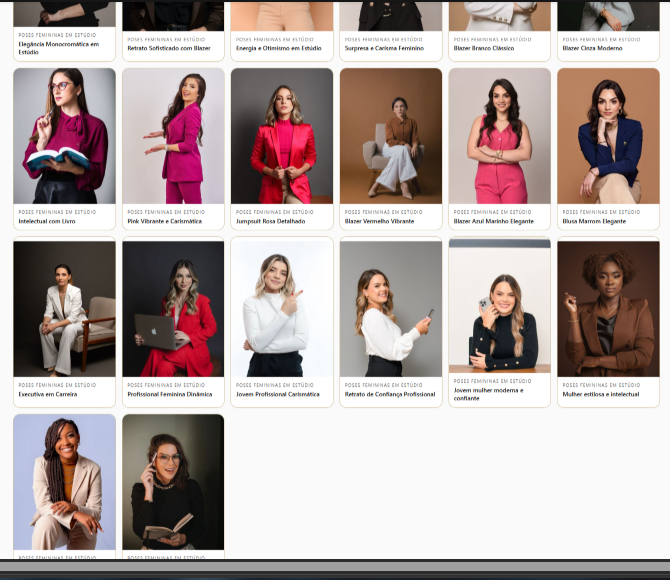Open the photo on the 'Jumpsuit Rosa Detalhado' card
Viewport: 670px width, 580px height.
tap(282, 136)
